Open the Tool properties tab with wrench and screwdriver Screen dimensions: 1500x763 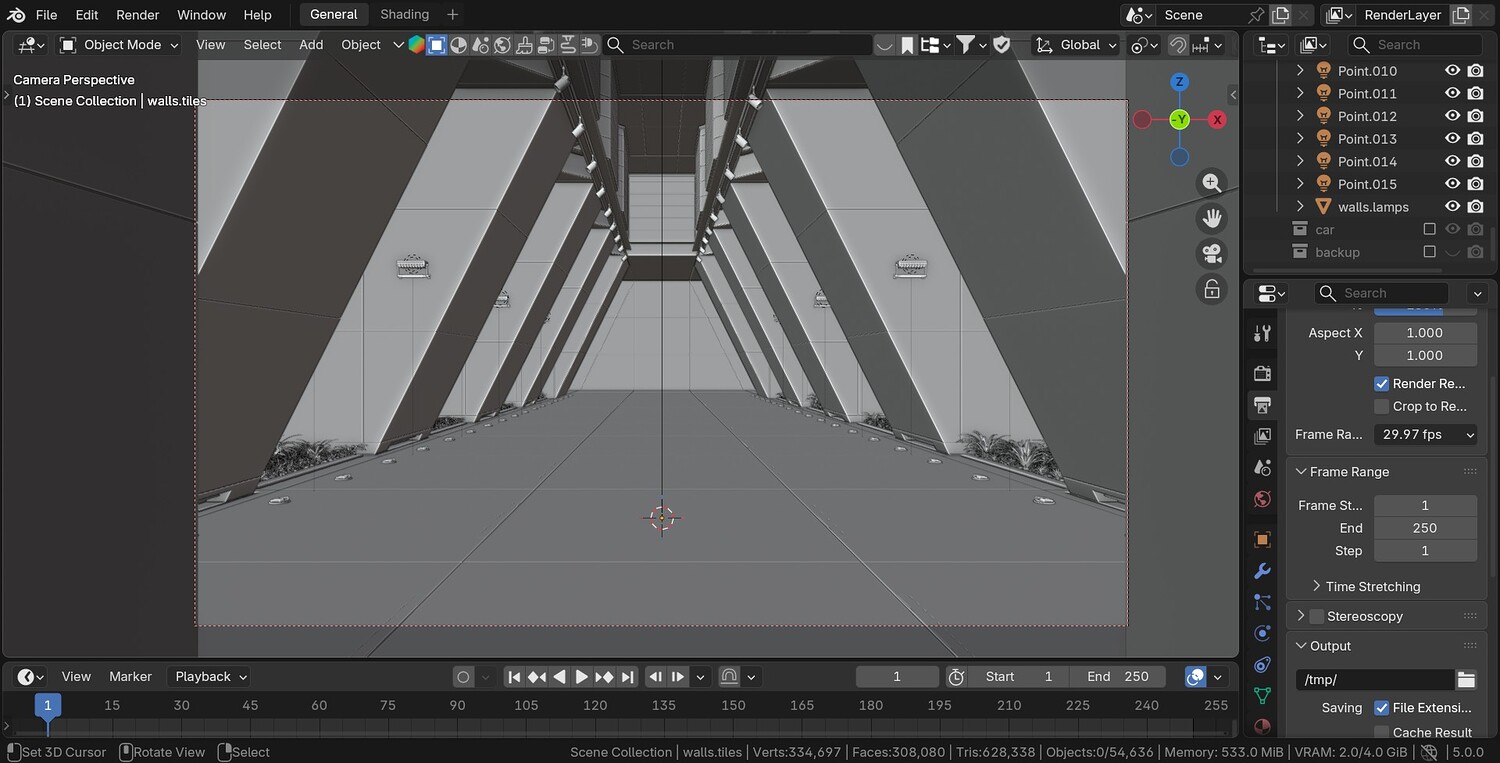[x=1262, y=334]
